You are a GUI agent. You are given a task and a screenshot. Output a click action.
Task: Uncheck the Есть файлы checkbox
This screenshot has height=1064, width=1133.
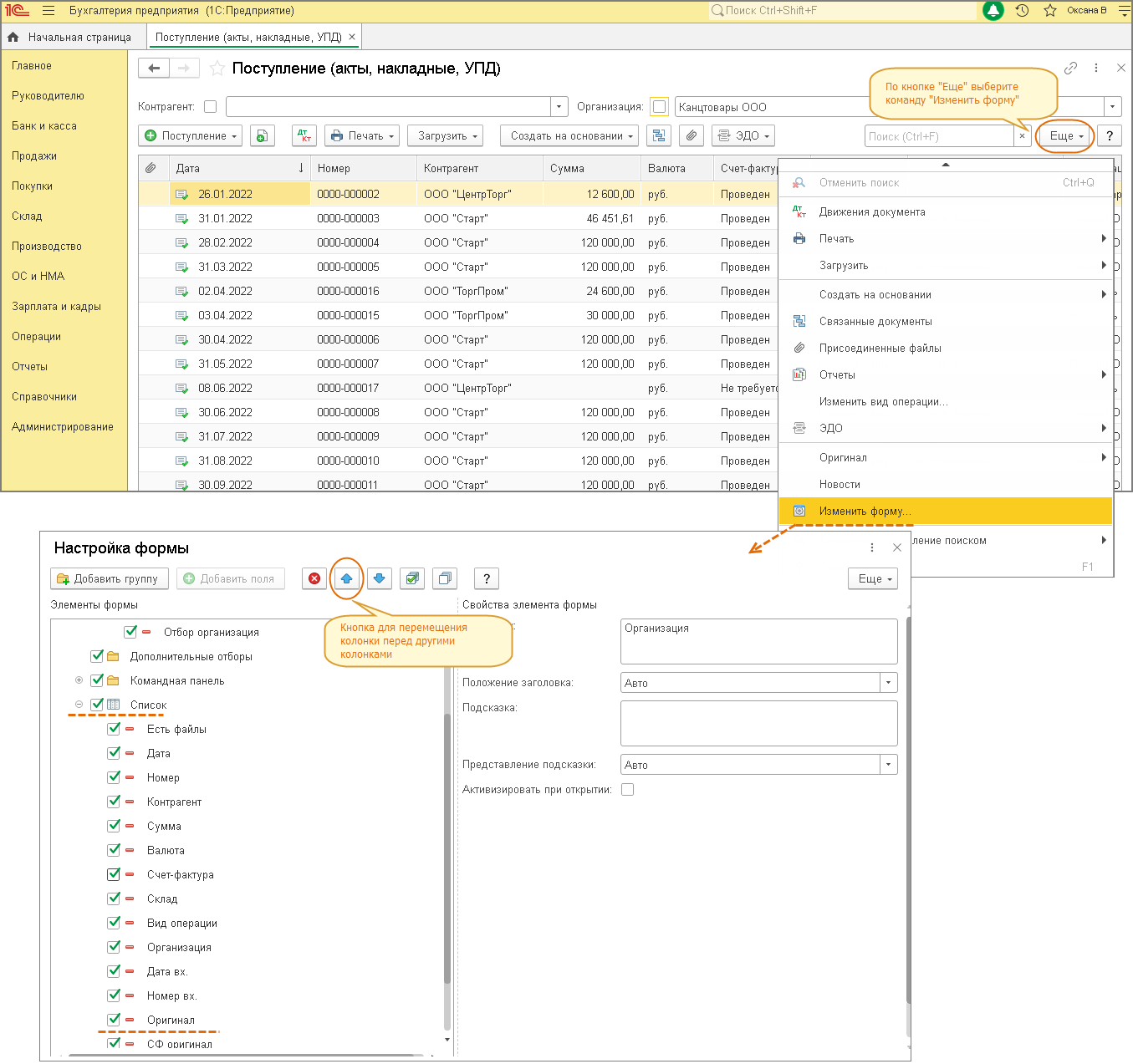click(114, 728)
